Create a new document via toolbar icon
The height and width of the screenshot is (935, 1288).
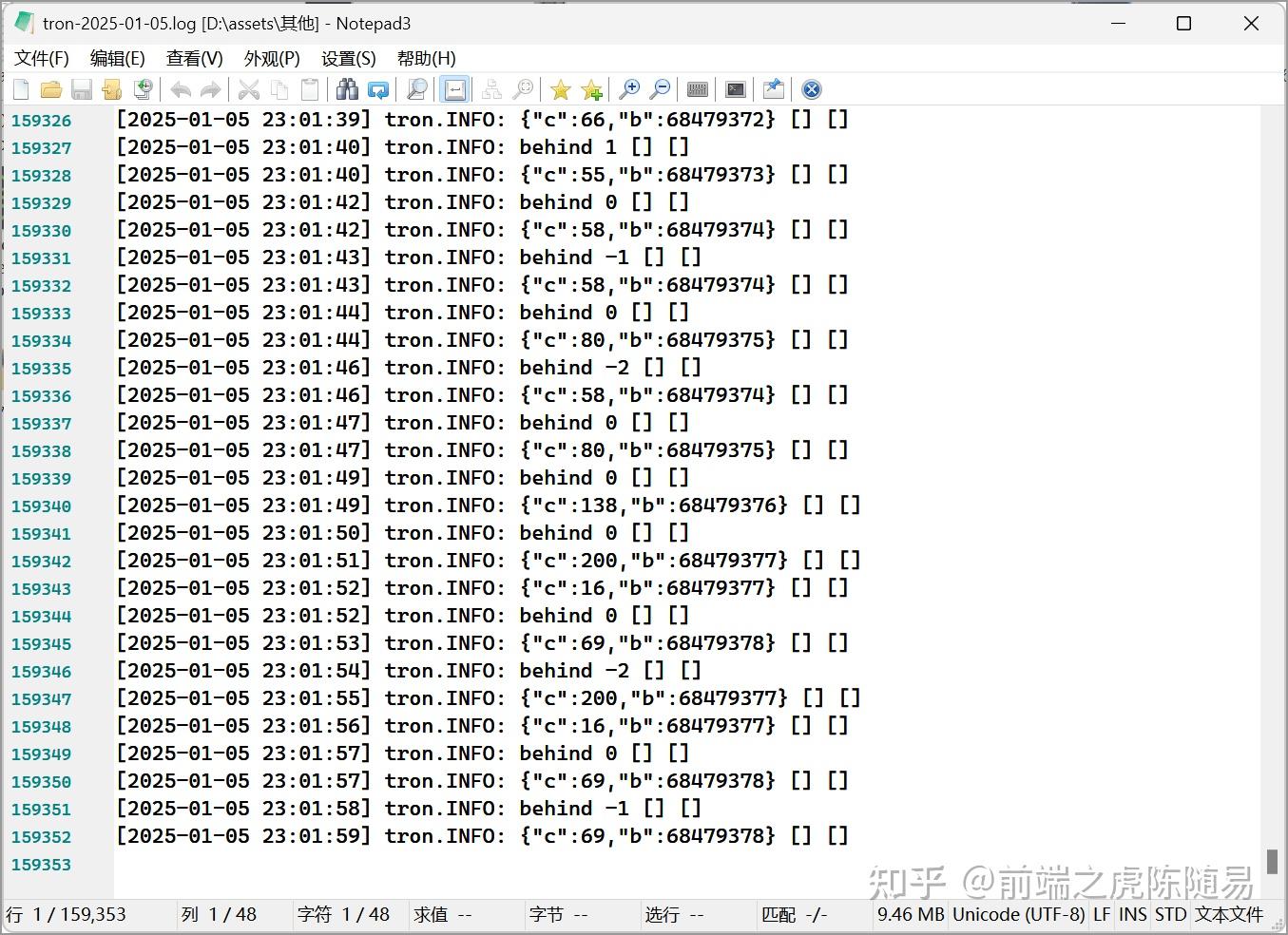(20, 89)
